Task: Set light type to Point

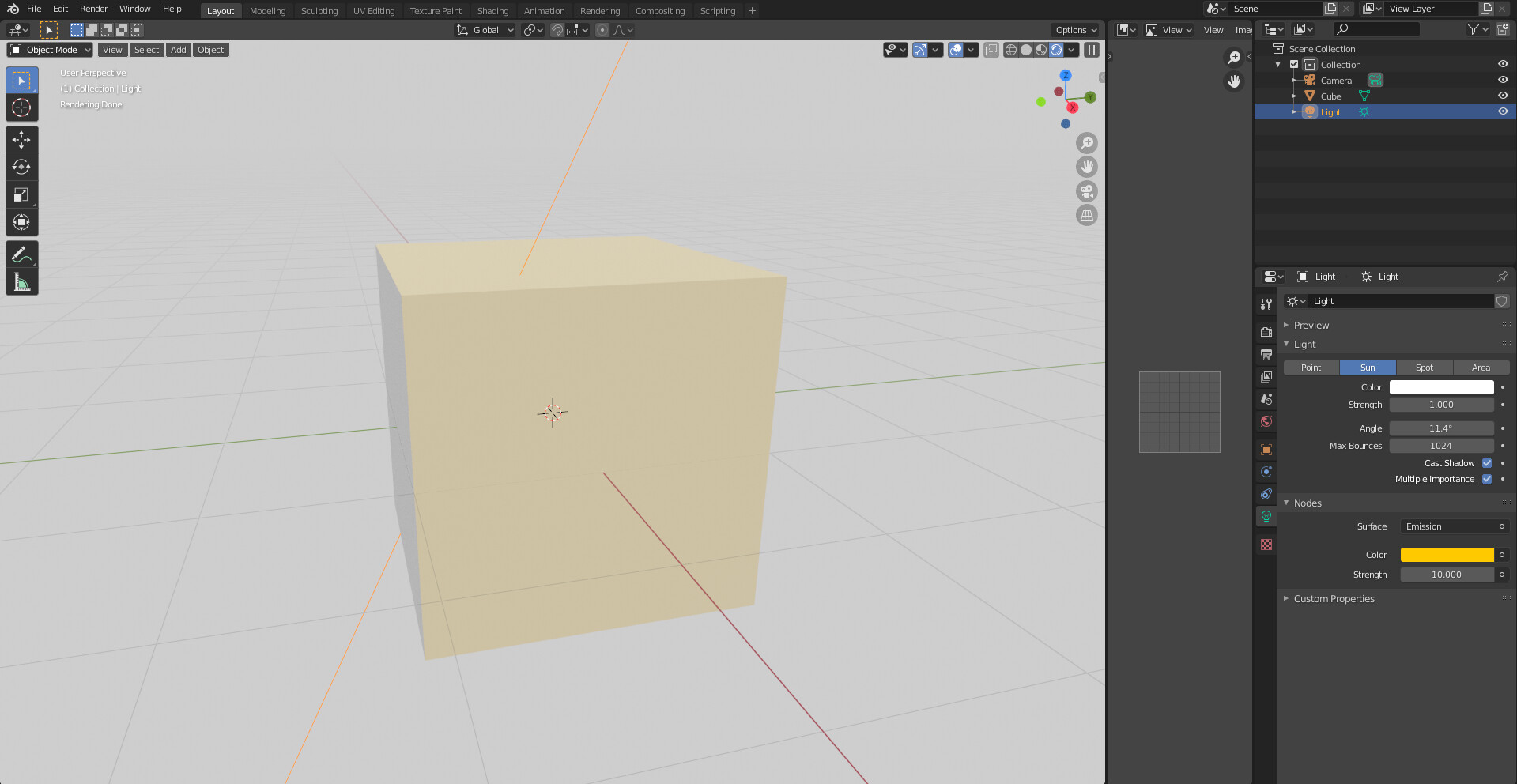Action: coord(1311,367)
